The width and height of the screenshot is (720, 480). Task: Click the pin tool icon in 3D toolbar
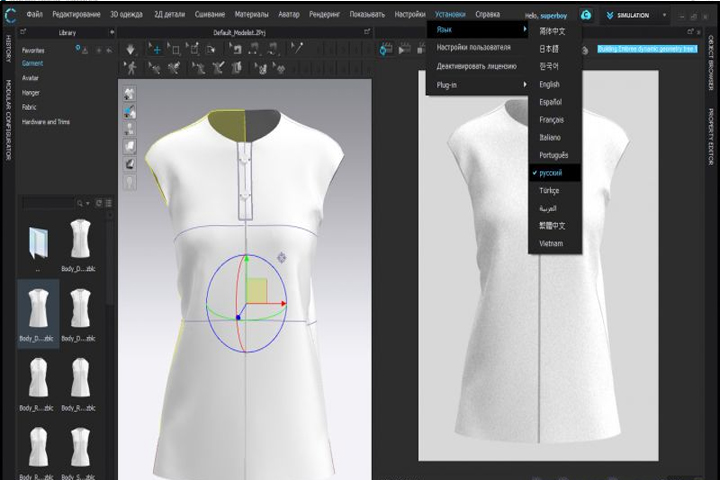[298, 48]
